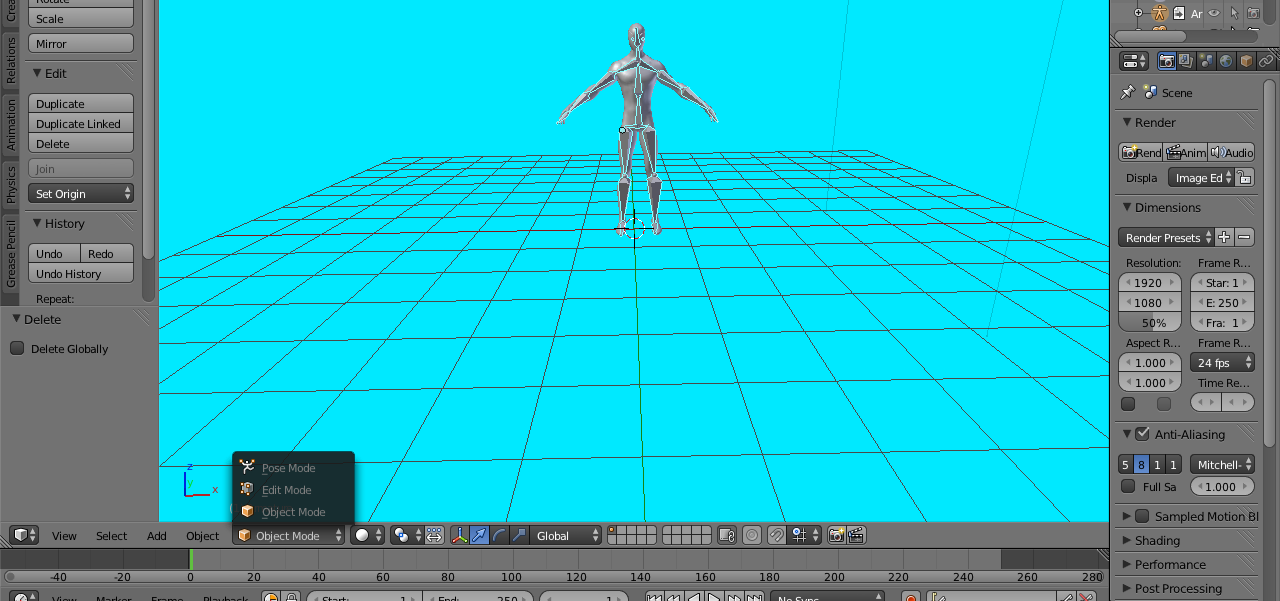Select the rotate manipulator arc icon
Screen dimensions: 1280x601
(499, 536)
